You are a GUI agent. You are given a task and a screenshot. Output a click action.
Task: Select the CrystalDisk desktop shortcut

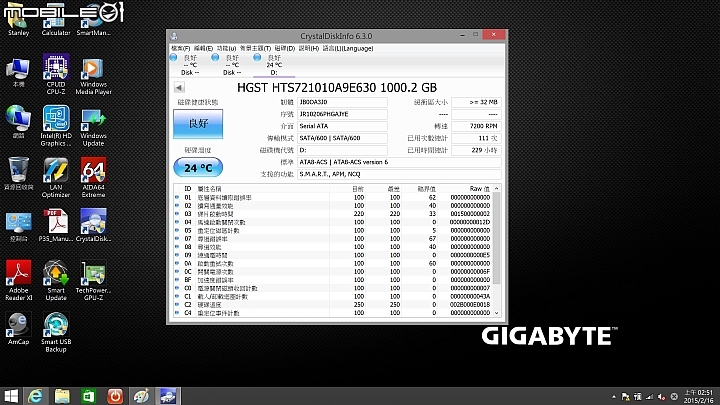click(x=93, y=225)
